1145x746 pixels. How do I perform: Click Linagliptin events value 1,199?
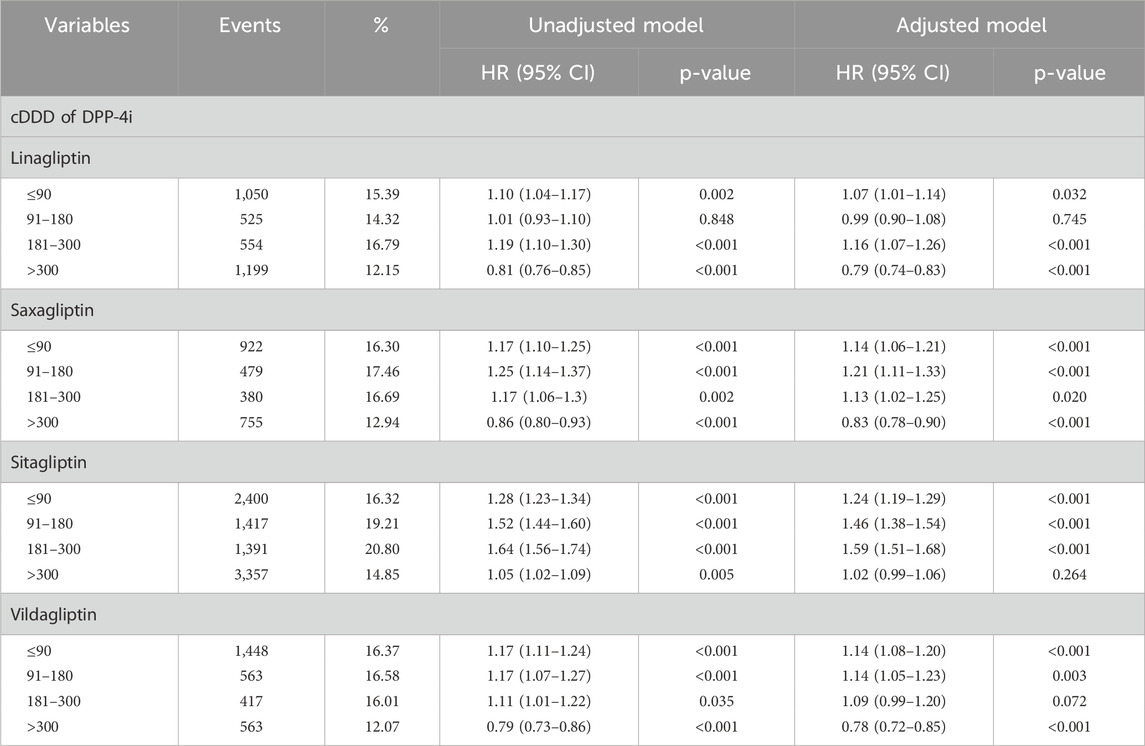(251, 271)
